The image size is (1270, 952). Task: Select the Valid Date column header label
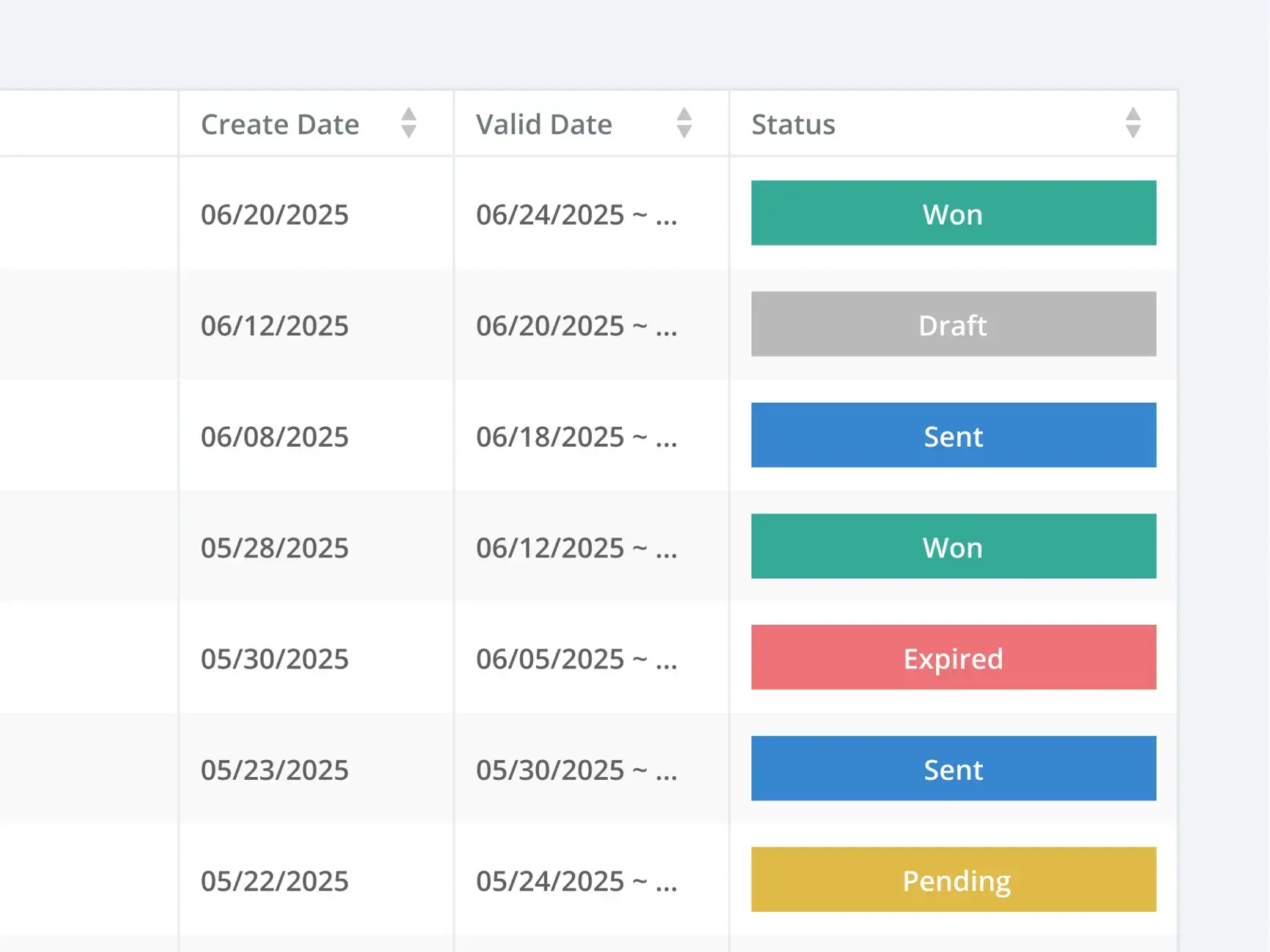point(543,124)
